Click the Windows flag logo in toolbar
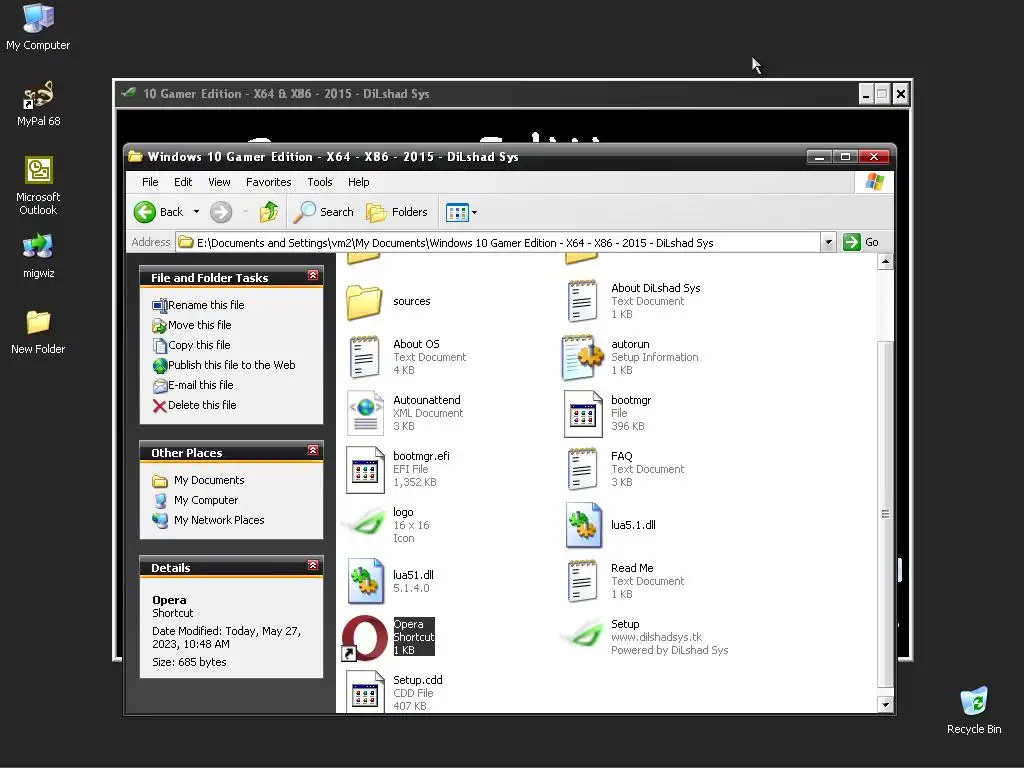 [x=874, y=182]
